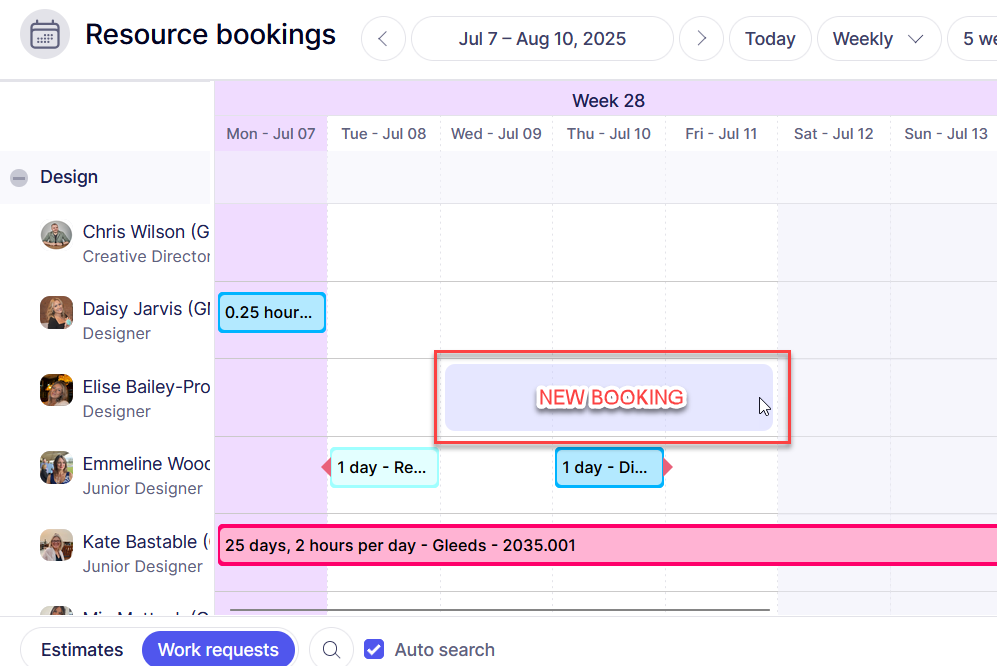Switch to the Work requests tab
Image resolution: width=997 pixels, height=666 pixels.
(218, 650)
